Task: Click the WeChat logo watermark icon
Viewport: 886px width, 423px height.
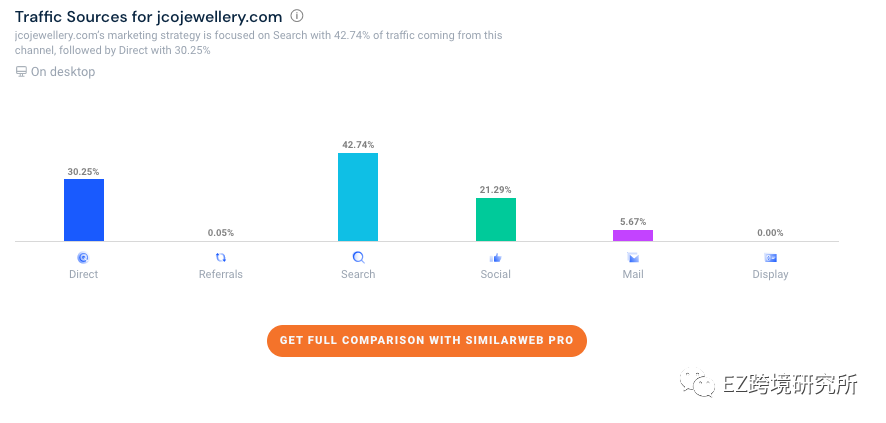Action: click(x=698, y=383)
